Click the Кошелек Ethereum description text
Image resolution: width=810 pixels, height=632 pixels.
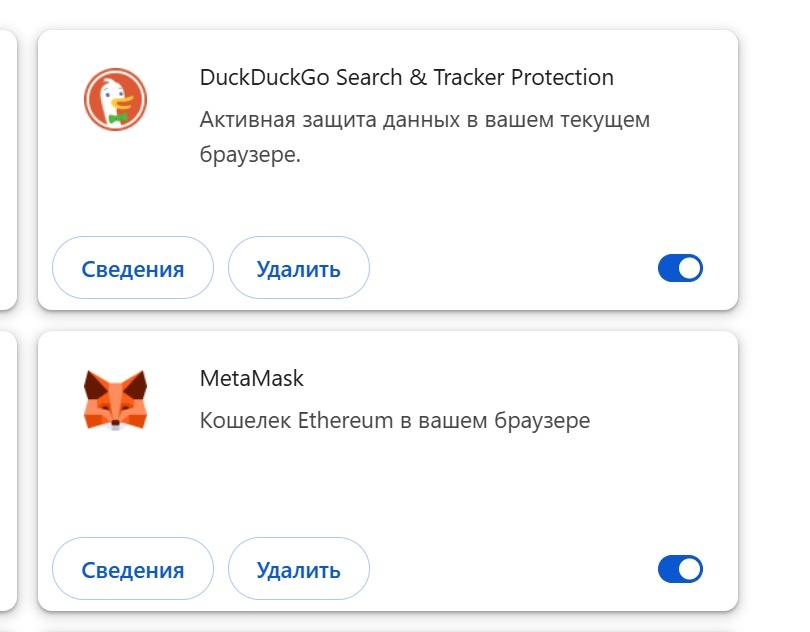pyautogui.click(x=395, y=420)
